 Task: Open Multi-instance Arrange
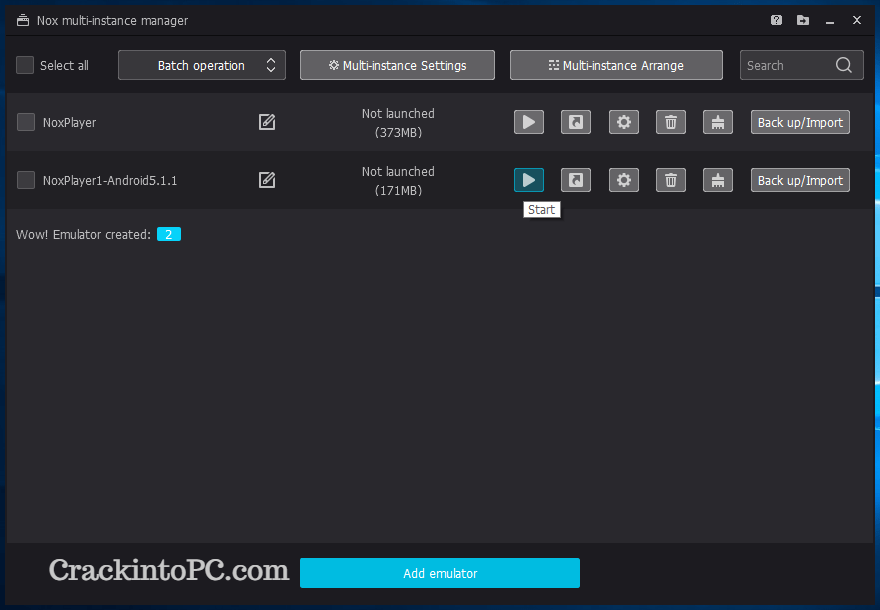pos(616,65)
